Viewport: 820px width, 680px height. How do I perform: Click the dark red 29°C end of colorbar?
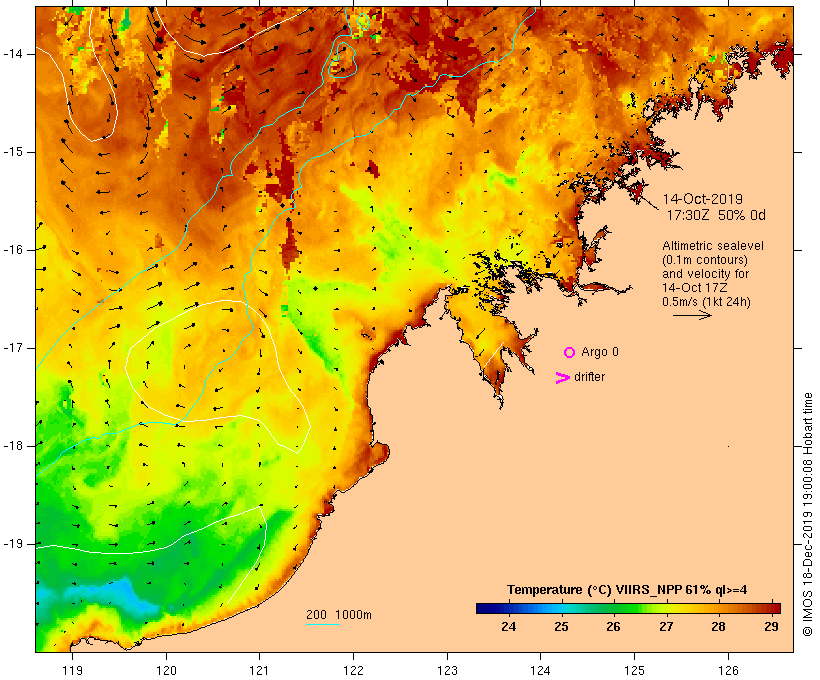coord(773,608)
